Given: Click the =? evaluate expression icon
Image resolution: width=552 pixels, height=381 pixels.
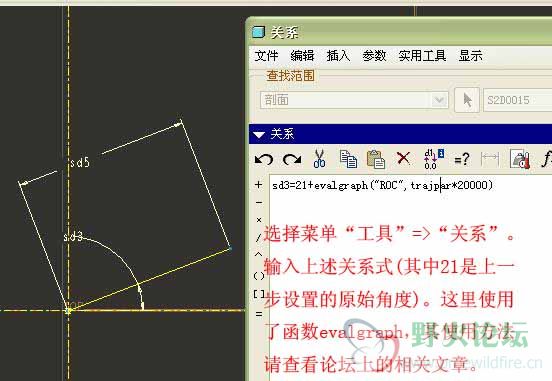Looking at the screenshot, I should (x=462, y=160).
